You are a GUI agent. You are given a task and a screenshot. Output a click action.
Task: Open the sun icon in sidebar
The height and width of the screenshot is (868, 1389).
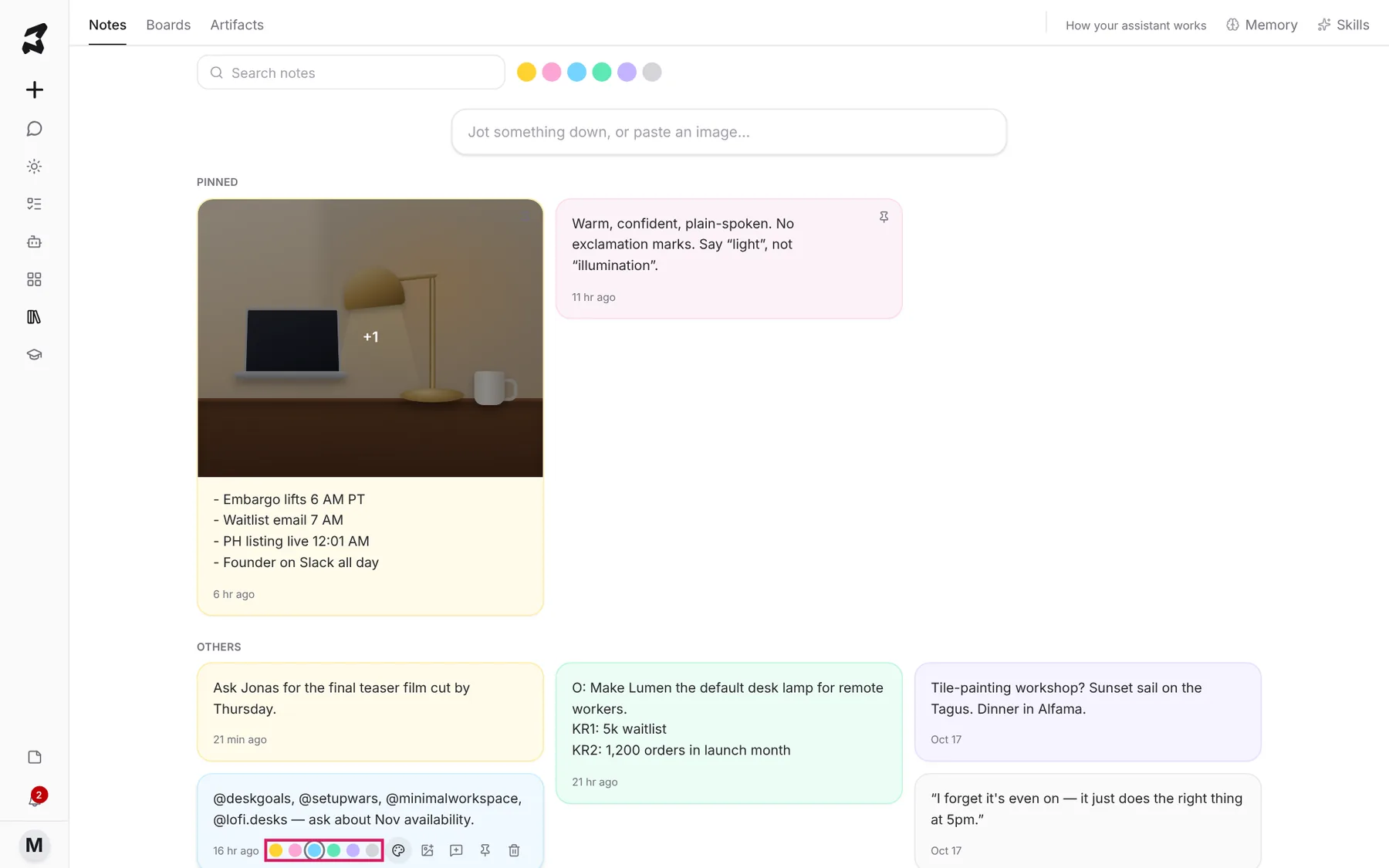coord(34,166)
